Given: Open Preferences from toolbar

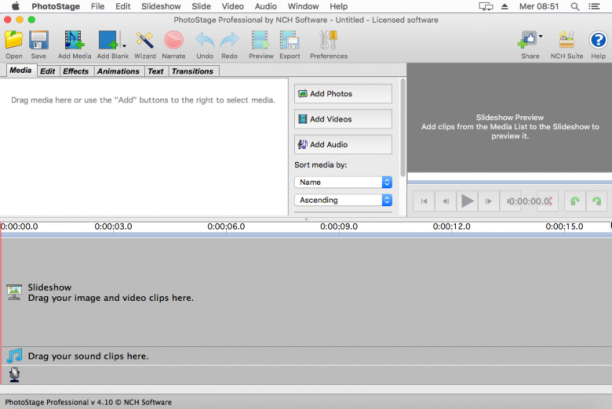Looking at the screenshot, I should 329,44.
